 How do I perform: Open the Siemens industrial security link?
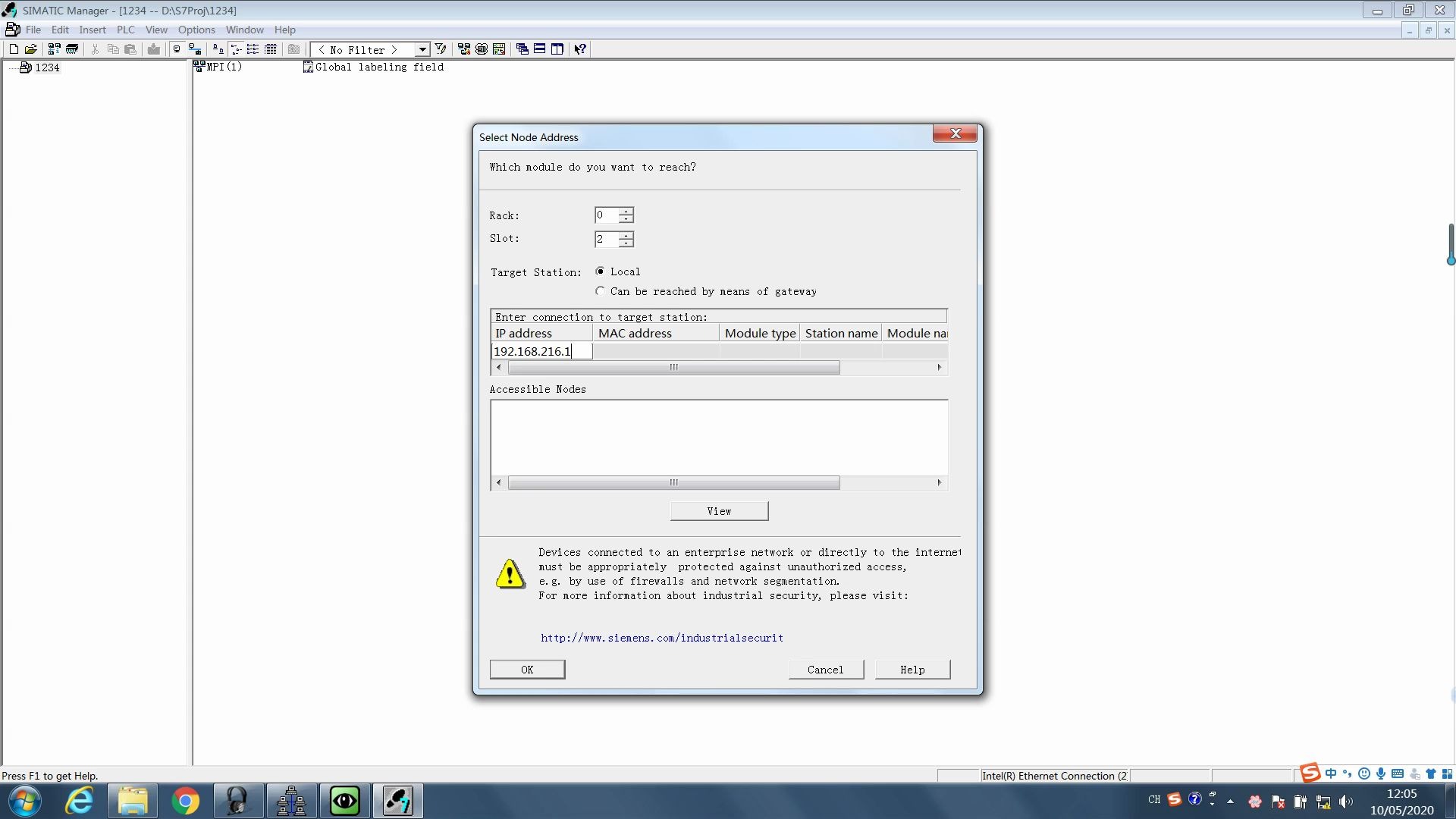(662, 638)
